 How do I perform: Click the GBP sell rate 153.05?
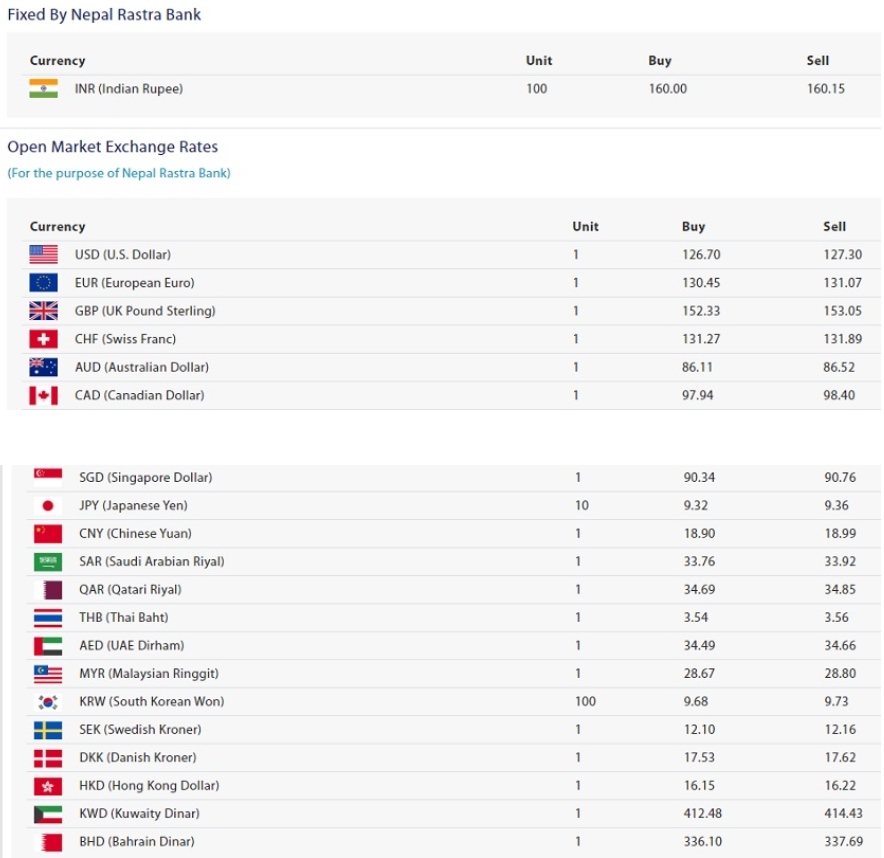(x=843, y=311)
